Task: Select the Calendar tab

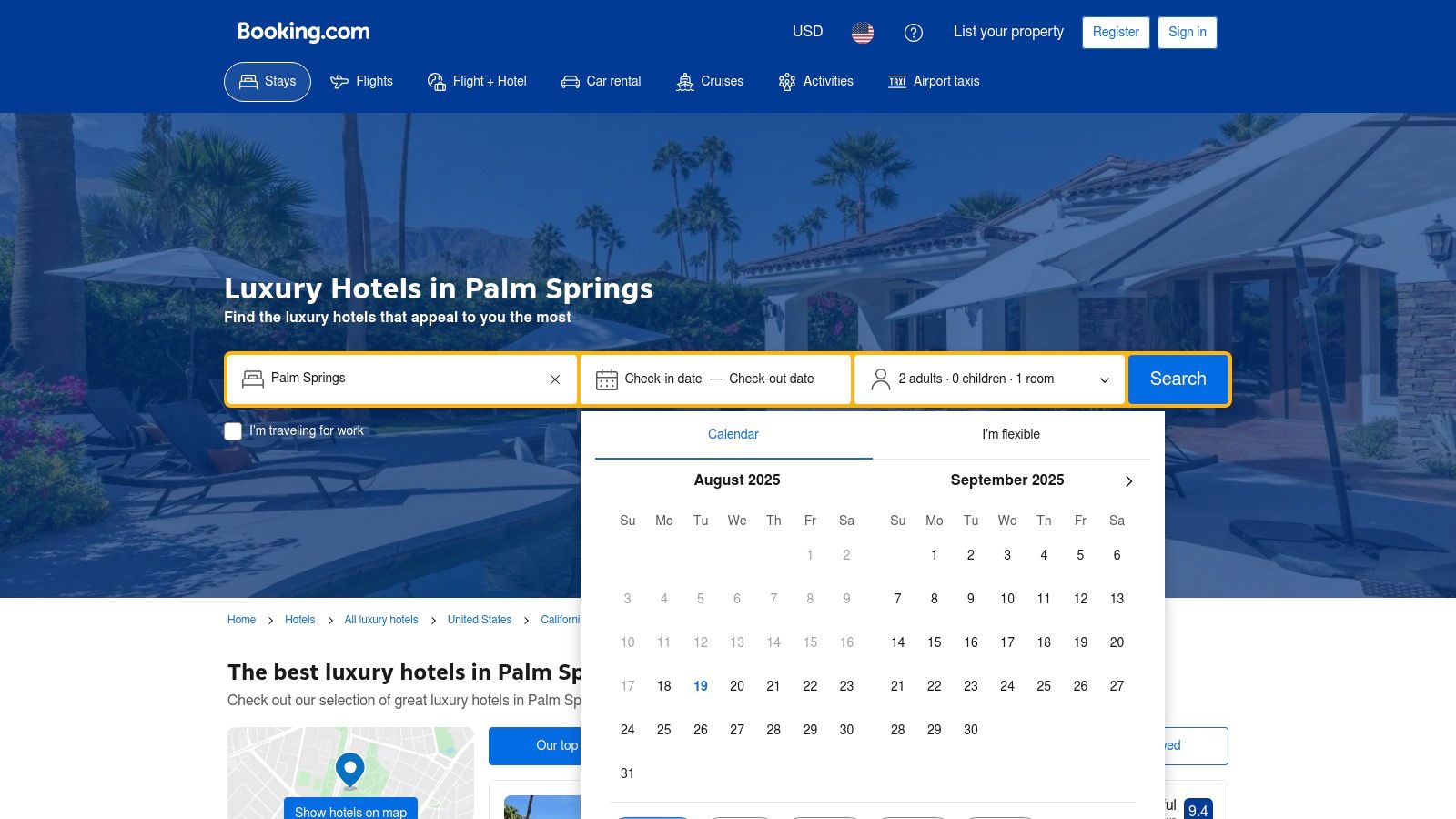Action: click(733, 435)
